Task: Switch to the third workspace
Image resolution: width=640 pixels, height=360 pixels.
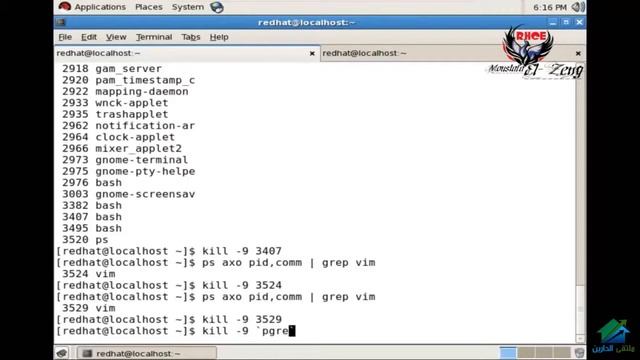Action: [544, 353]
